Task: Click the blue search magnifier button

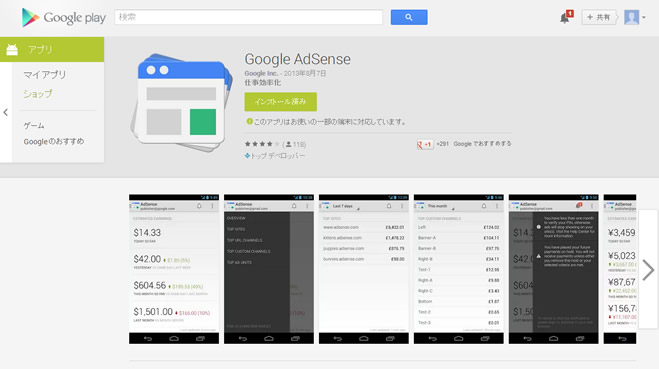Action: pos(409,17)
